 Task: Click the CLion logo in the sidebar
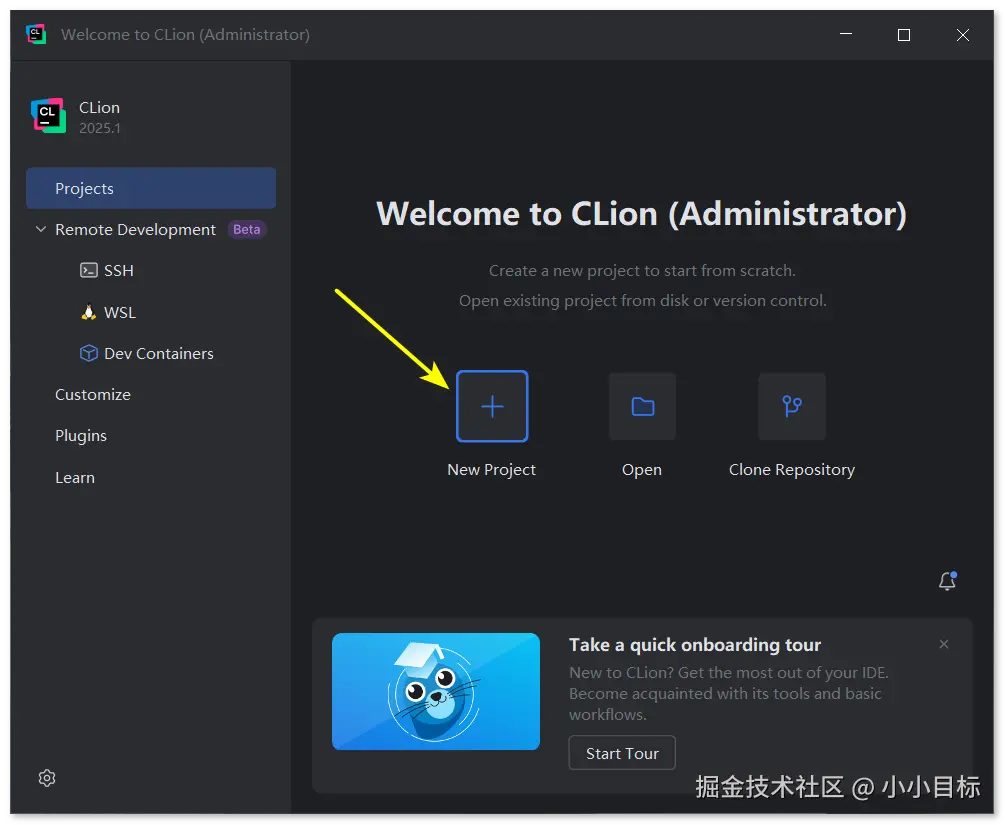(49, 115)
